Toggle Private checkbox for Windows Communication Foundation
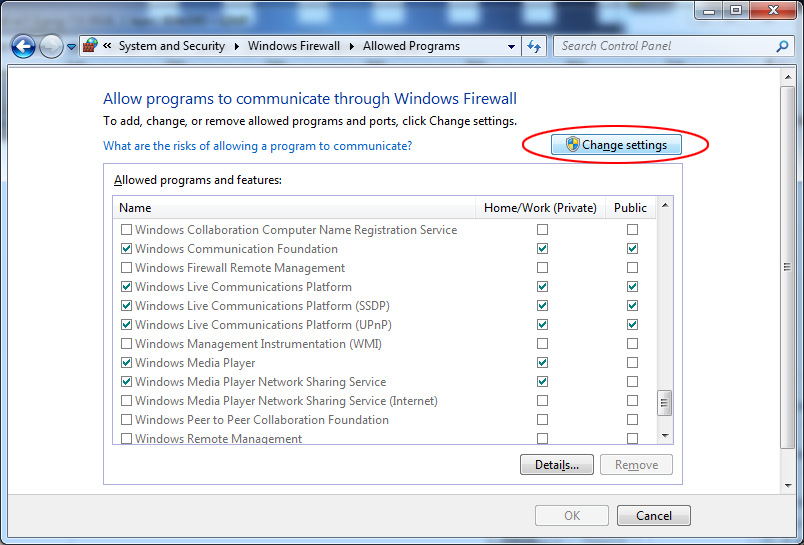 (542, 249)
